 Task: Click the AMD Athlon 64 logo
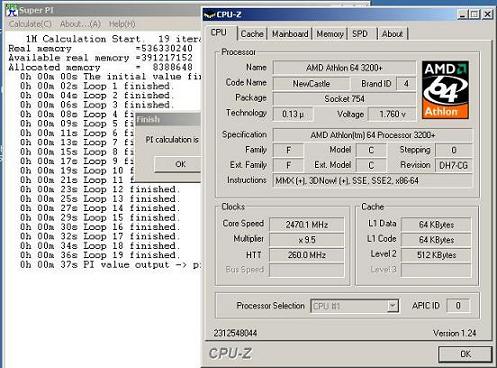pyautogui.click(x=445, y=90)
